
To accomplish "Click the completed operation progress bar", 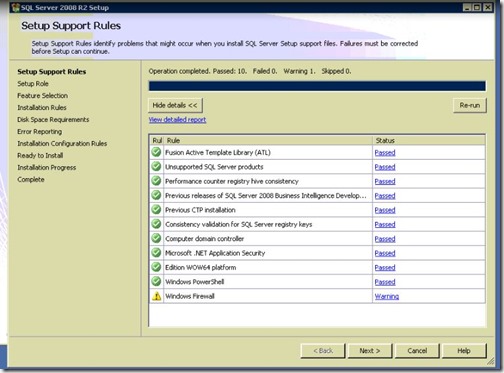I will pos(317,86).
